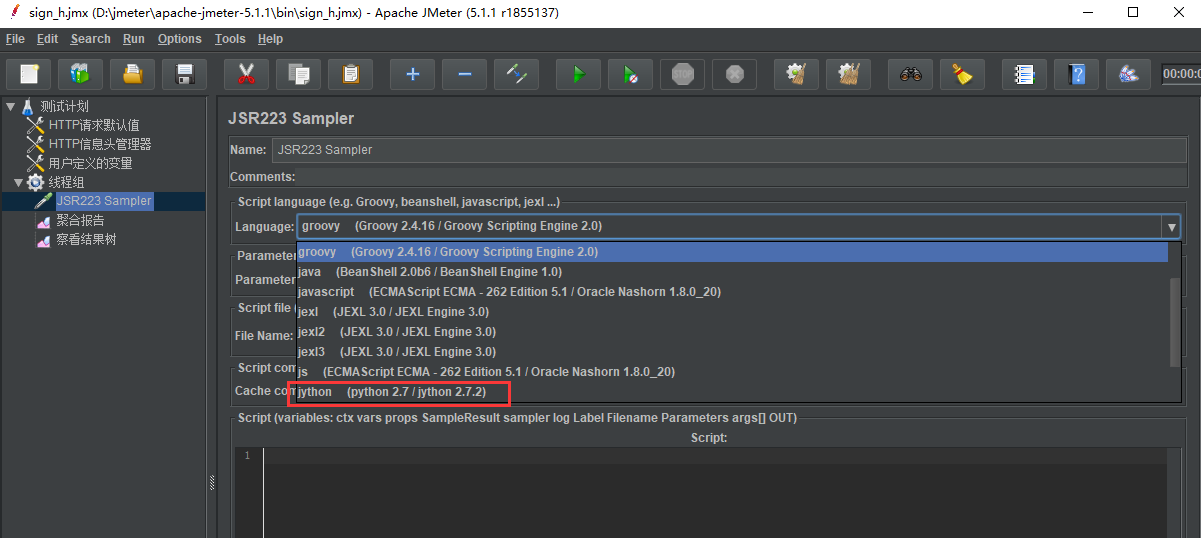Click the rightmost toolbar icon beside timer
Viewport: 1201px width, 538px height.
[1128, 74]
